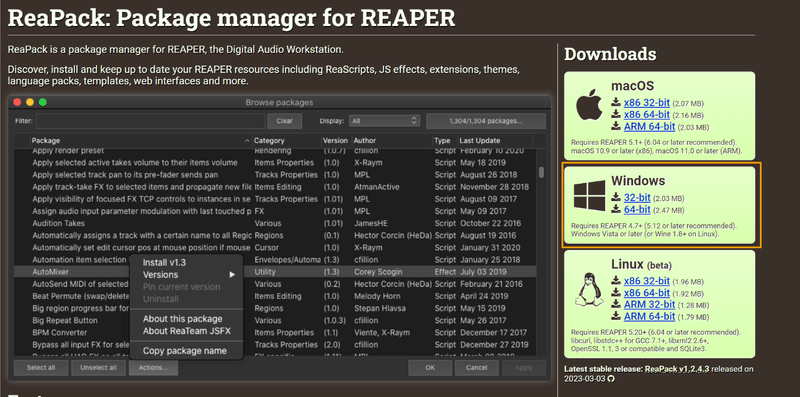The image size is (800, 397).
Task: Toggle sort arrow on Package column header
Action: (247, 140)
